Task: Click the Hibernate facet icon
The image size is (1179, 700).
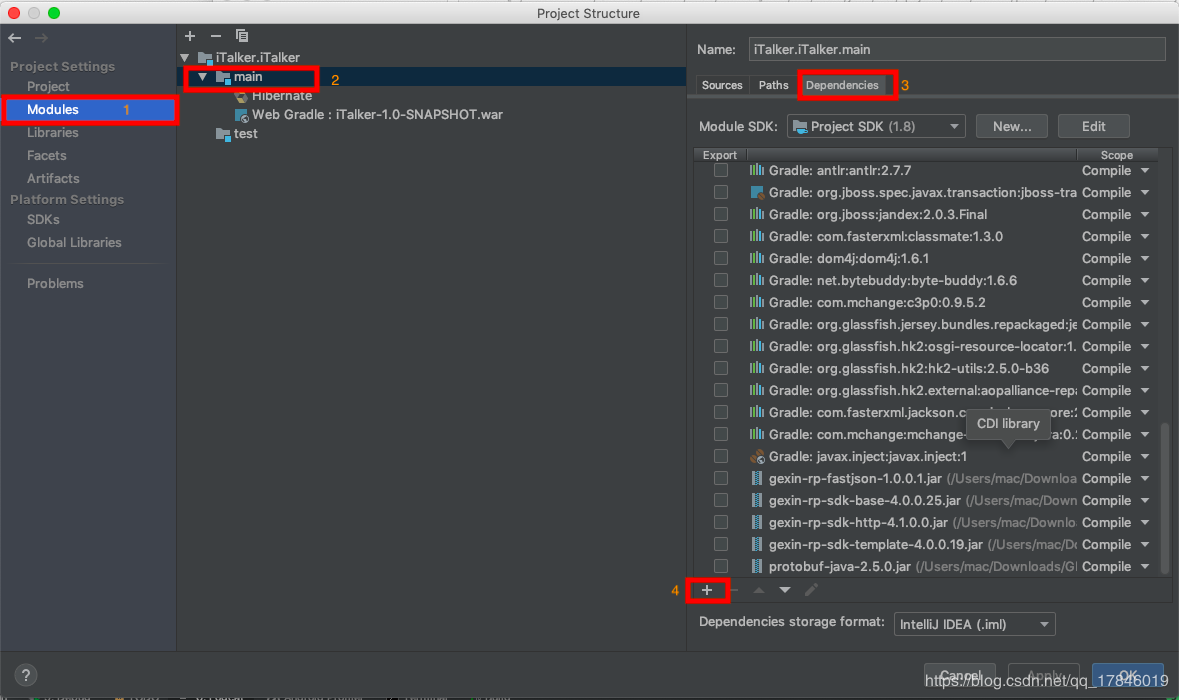Action: point(241,96)
